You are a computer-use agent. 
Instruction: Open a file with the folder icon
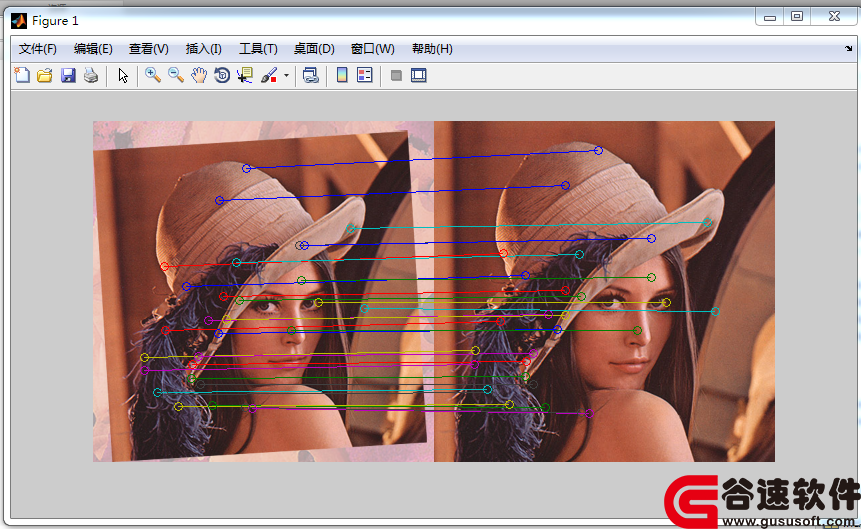point(45,75)
